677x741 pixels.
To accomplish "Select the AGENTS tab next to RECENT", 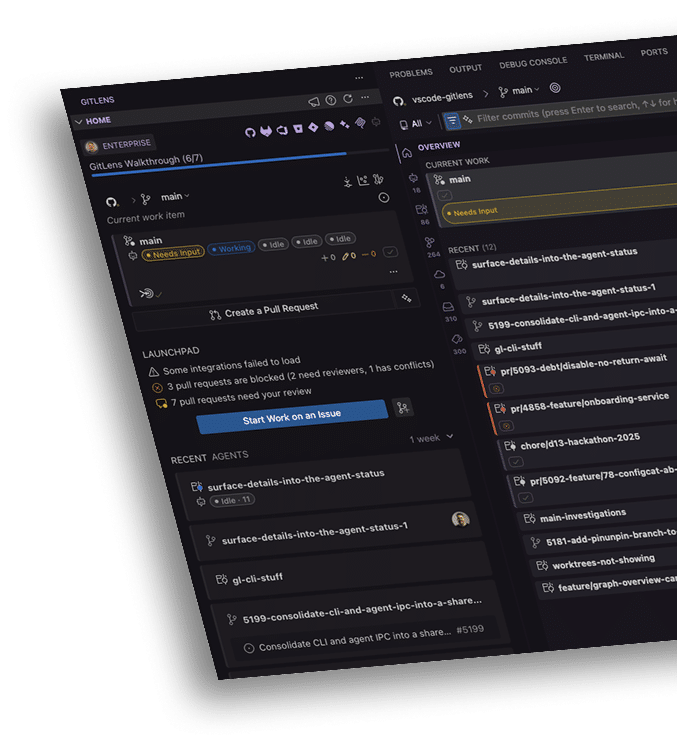I will tap(230, 456).
